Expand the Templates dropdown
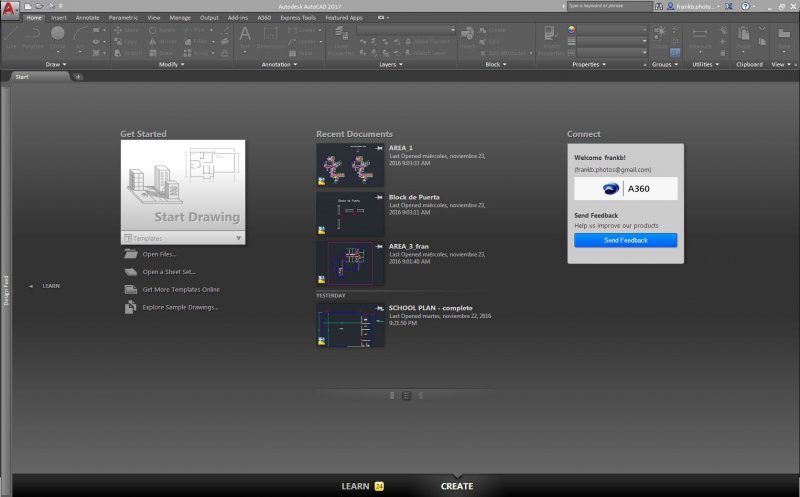The height and width of the screenshot is (497, 800). pos(239,239)
